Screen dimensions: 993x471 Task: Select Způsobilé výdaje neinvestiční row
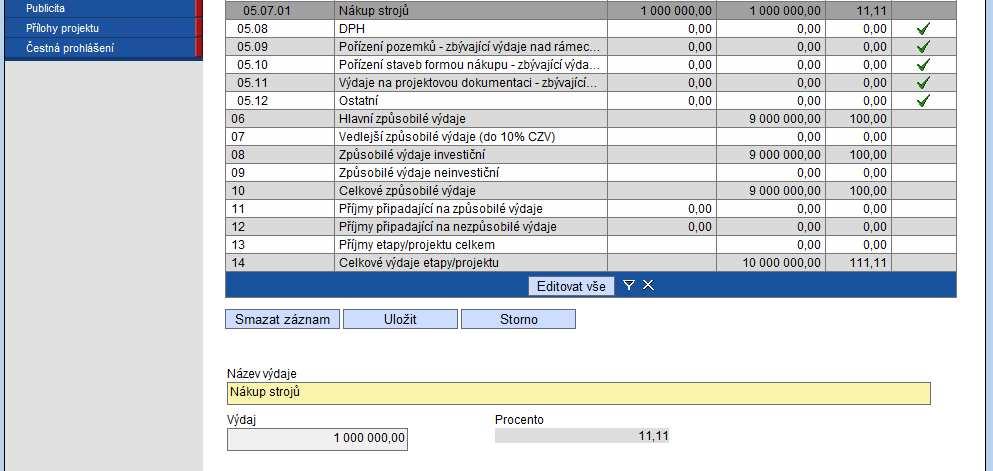591,172
